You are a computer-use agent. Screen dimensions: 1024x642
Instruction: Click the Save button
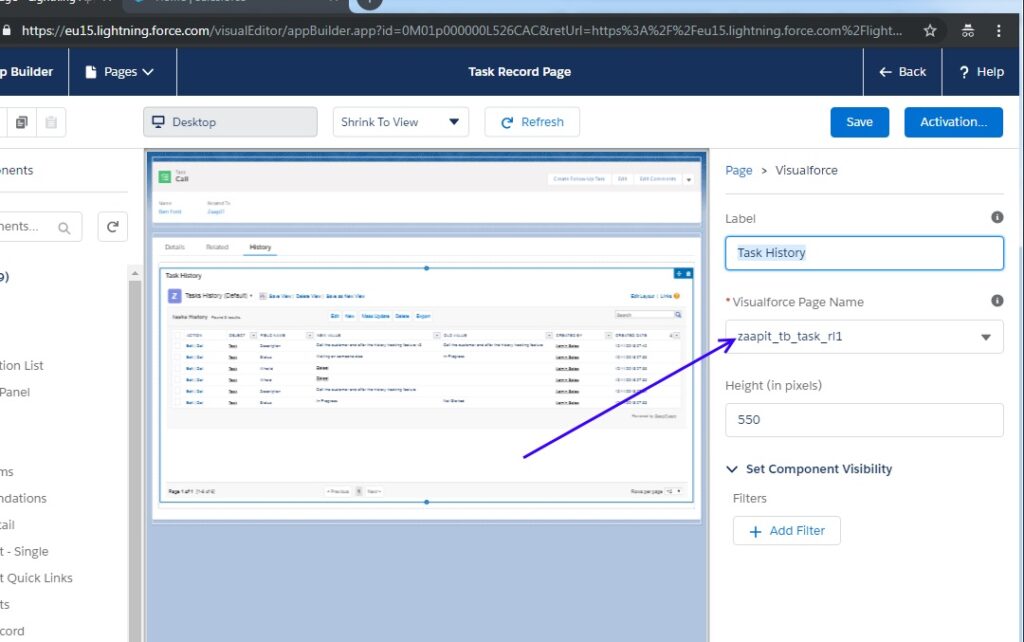point(859,122)
